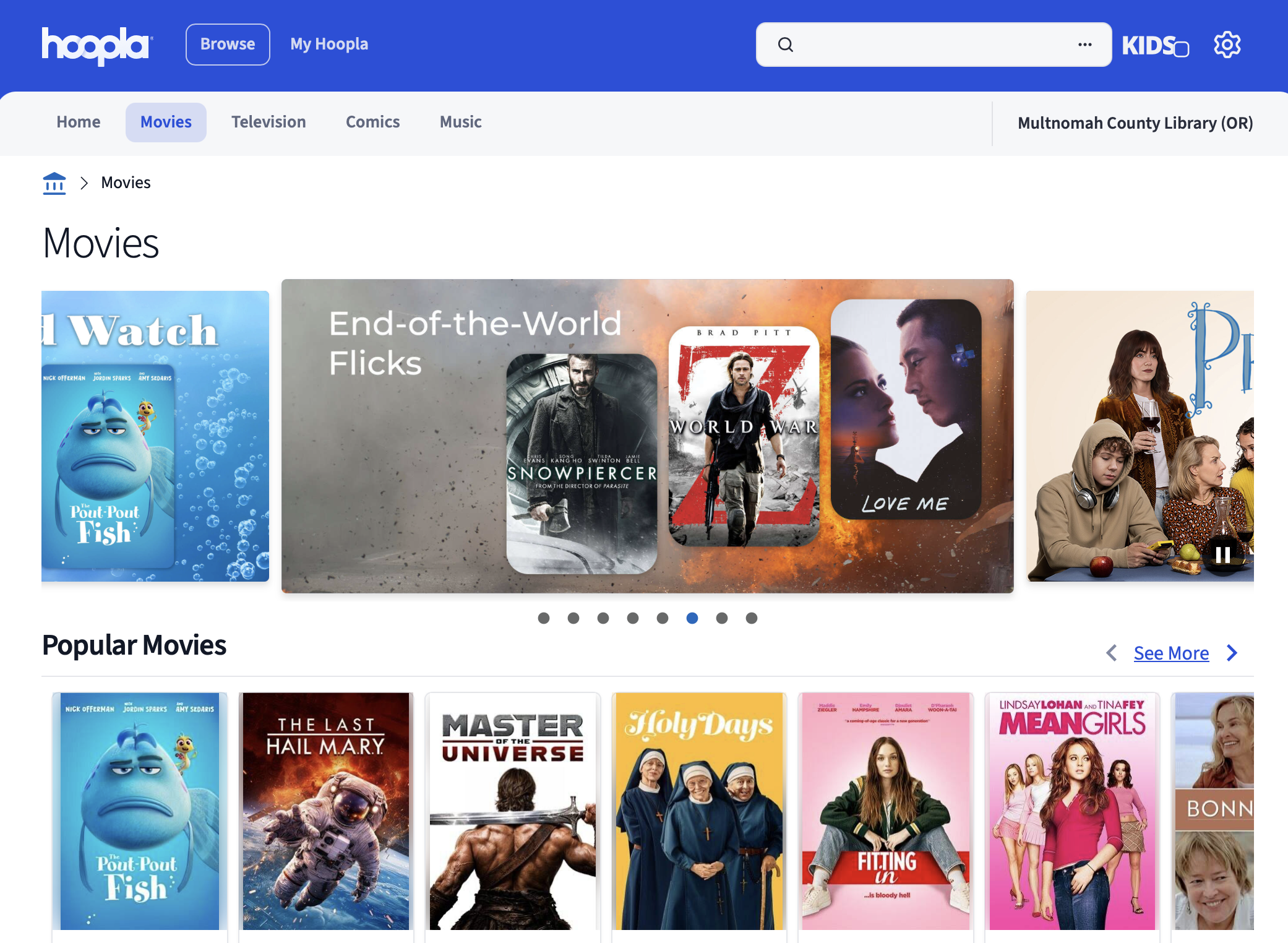Screen dimensions: 1288x943
Task: Click World War Z poster in banner
Action: [x=744, y=436]
